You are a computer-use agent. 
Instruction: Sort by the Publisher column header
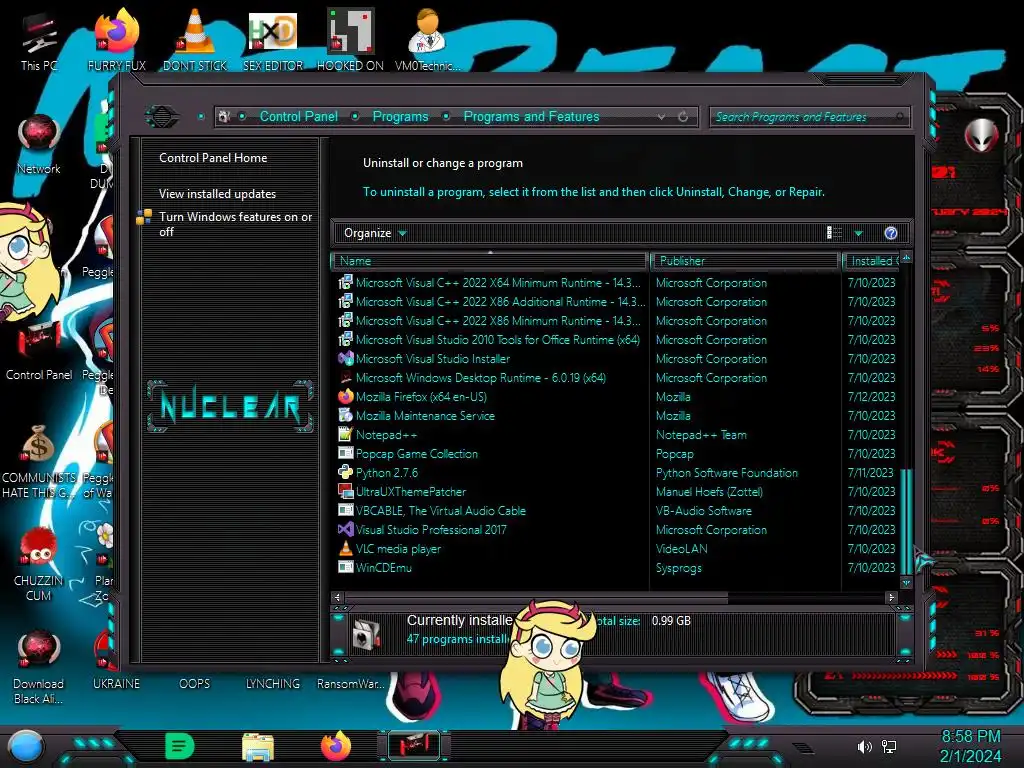744,261
